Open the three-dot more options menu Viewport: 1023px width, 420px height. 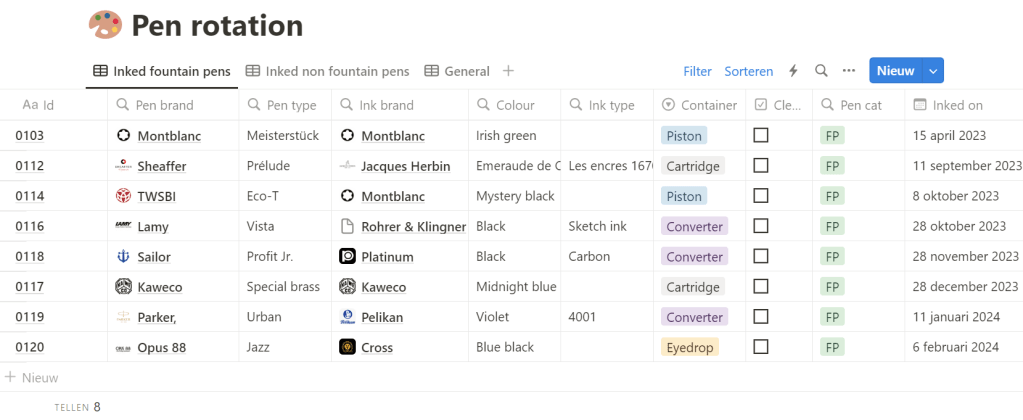[849, 71]
